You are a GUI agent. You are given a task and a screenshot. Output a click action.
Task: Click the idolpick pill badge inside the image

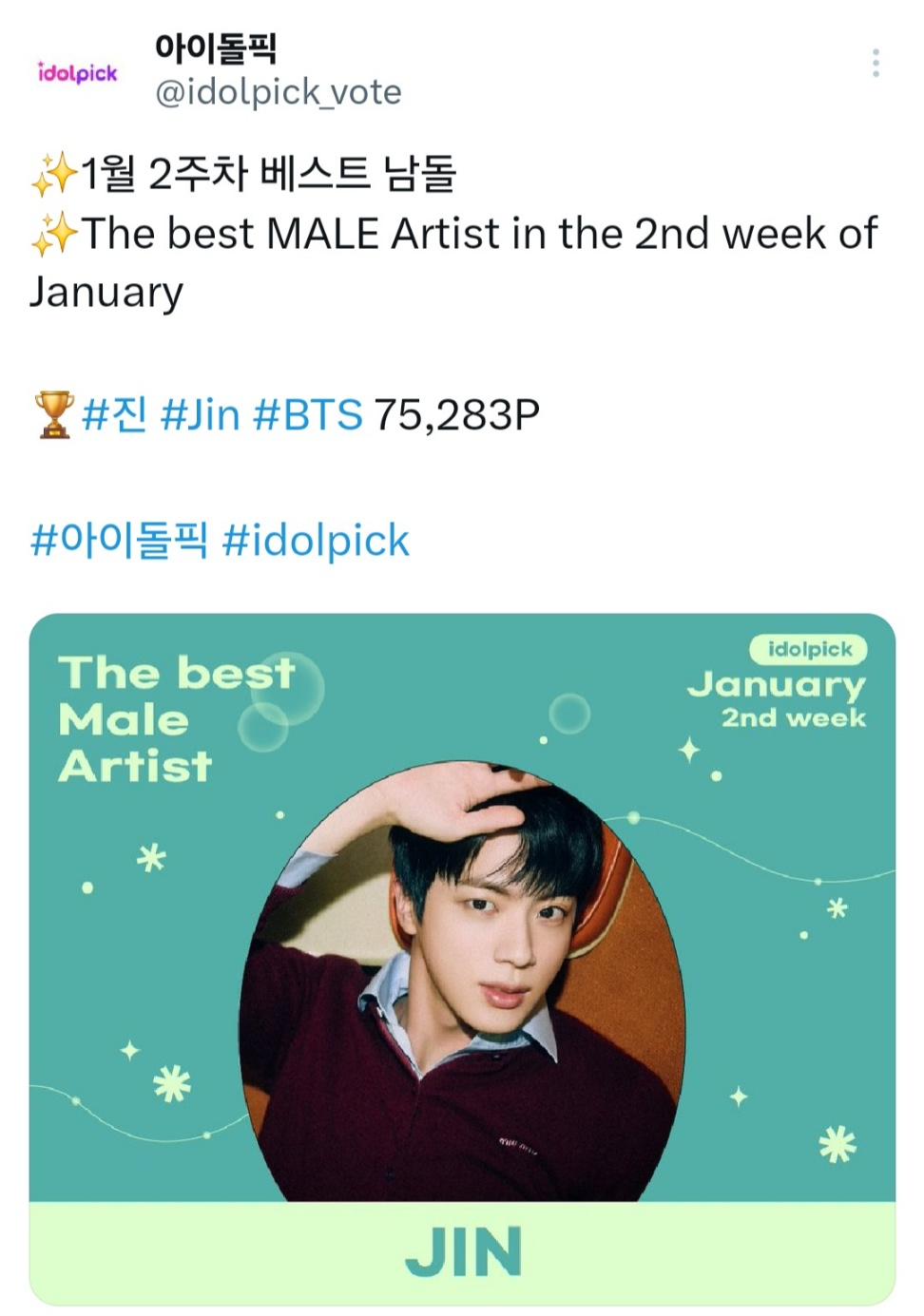[808, 649]
